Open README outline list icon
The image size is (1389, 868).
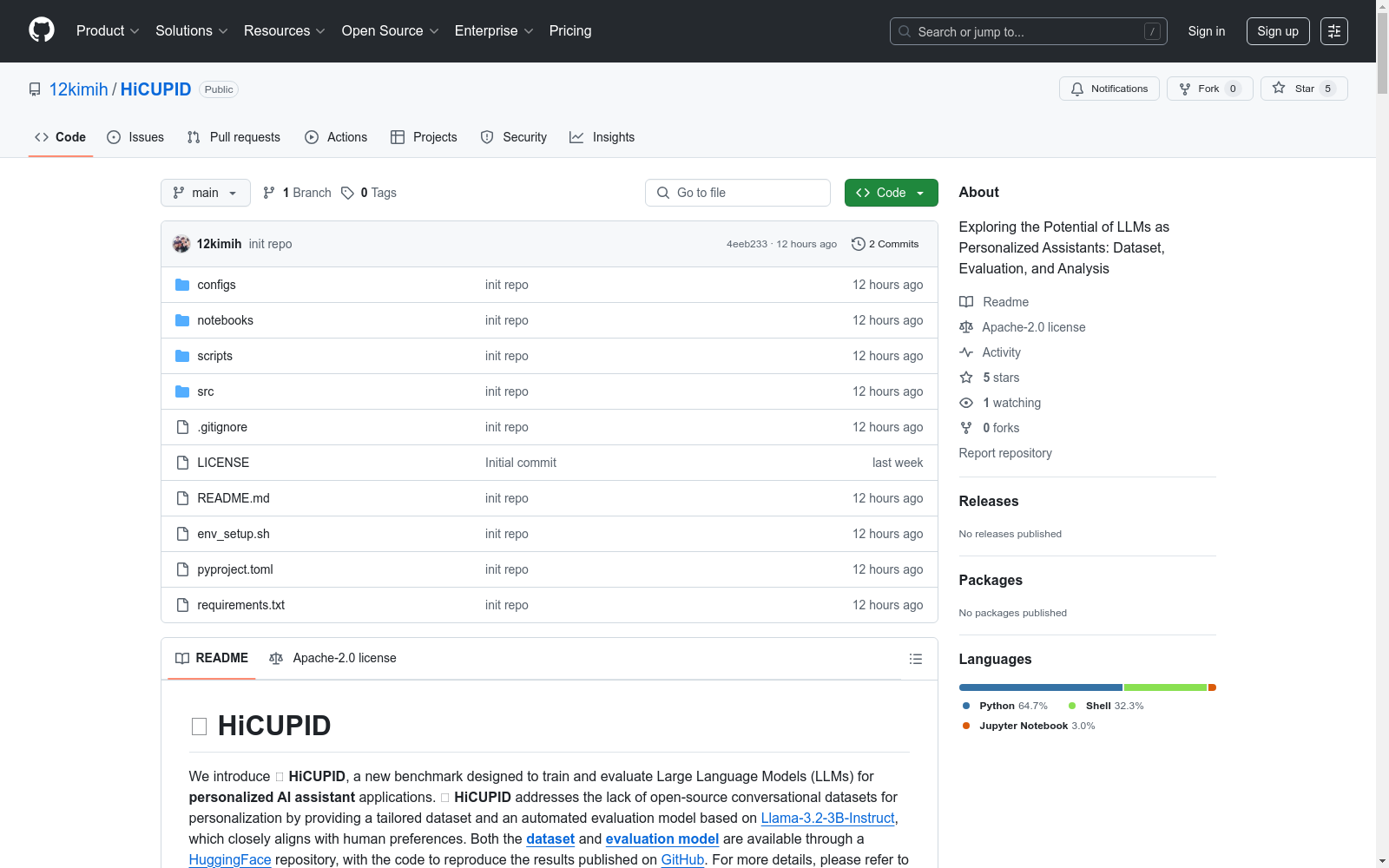click(x=915, y=659)
